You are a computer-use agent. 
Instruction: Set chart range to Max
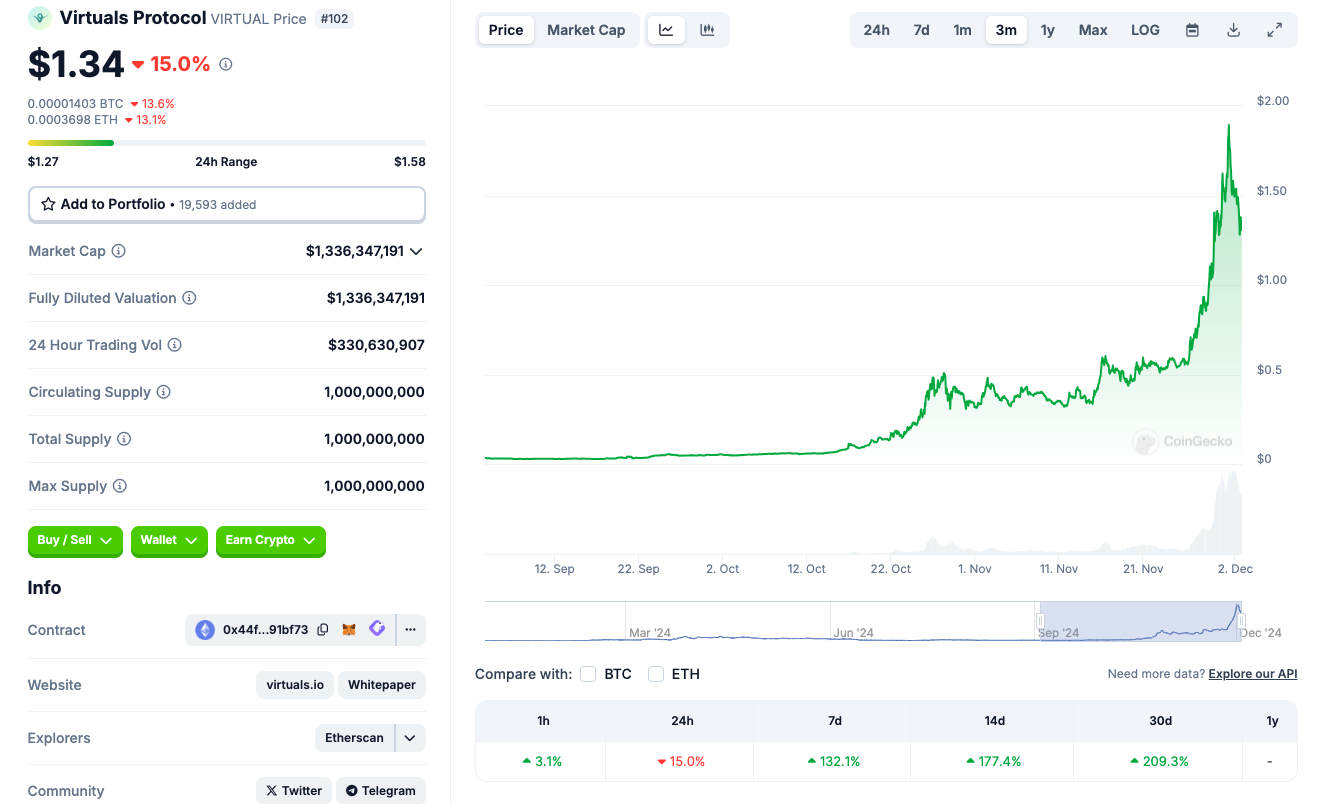coord(1093,30)
